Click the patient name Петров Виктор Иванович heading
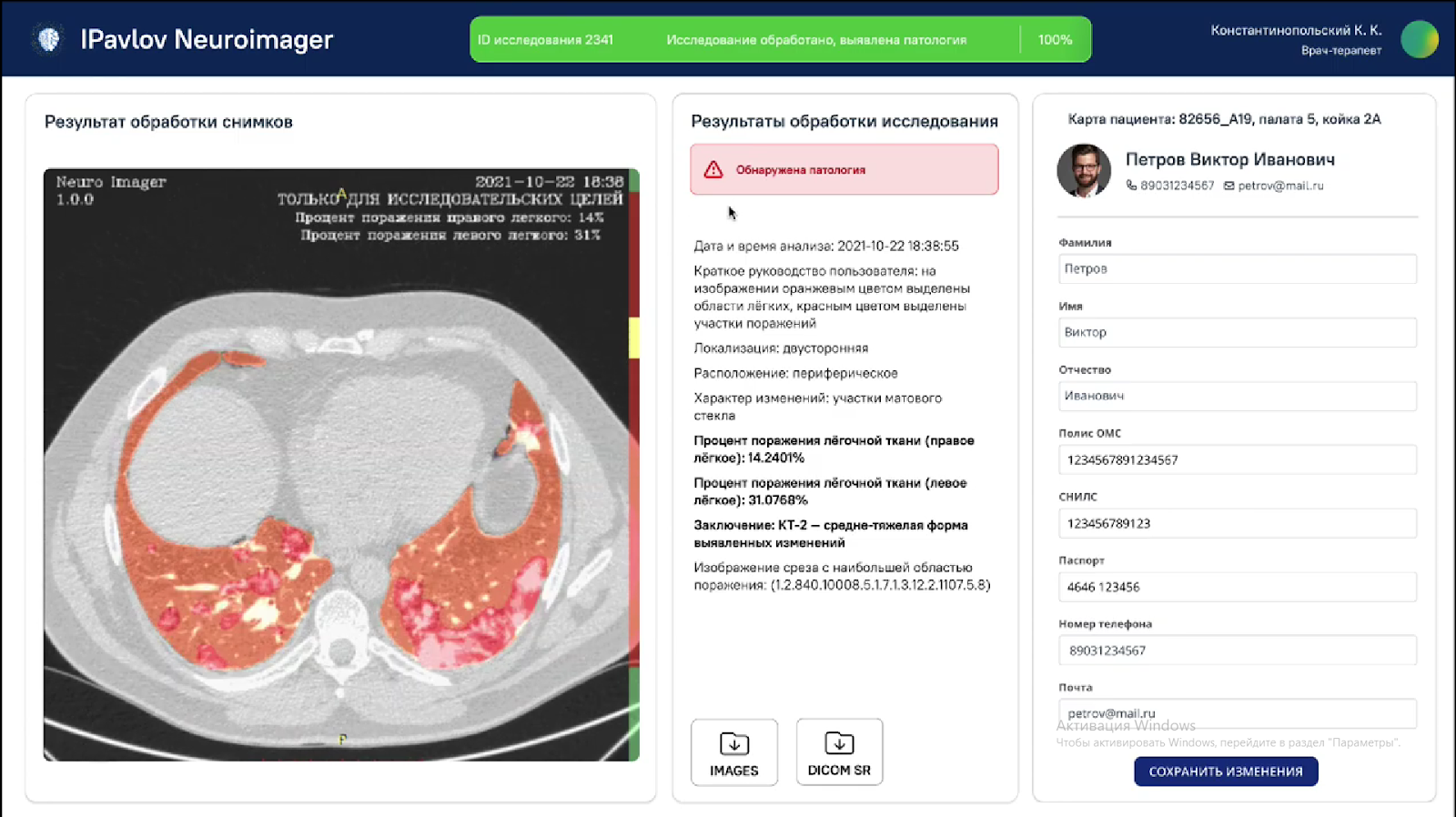Image resolution: width=1456 pixels, height=817 pixels. 1230,159
